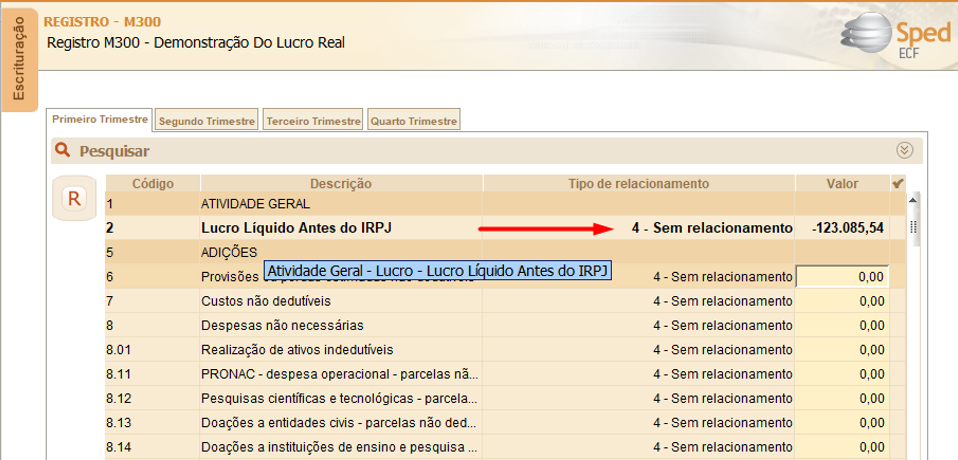Switch to Segundo Trimestre tab
This screenshot has height=460, width=958.
207,121
